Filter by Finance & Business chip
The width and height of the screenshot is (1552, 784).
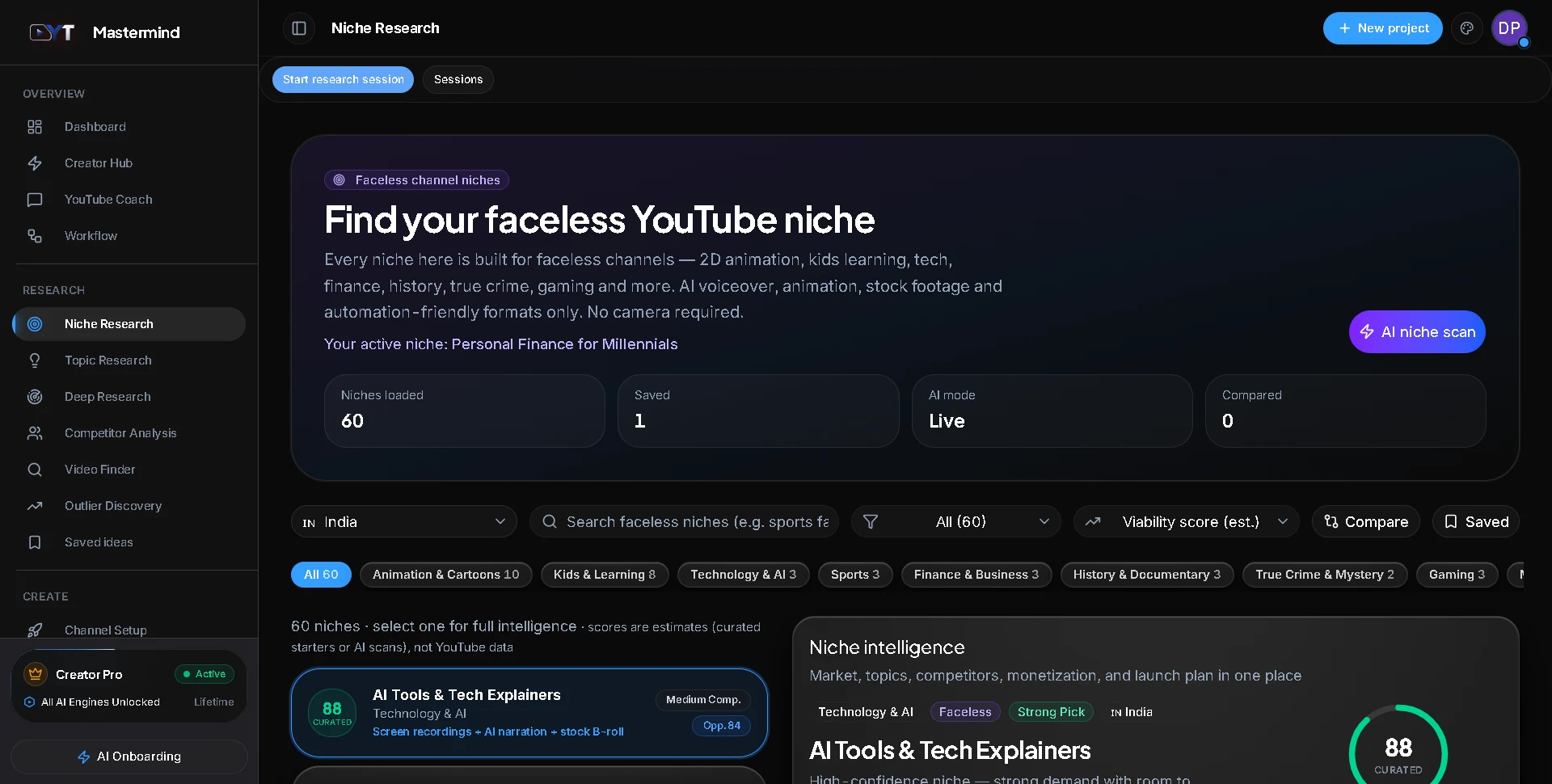[976, 575]
